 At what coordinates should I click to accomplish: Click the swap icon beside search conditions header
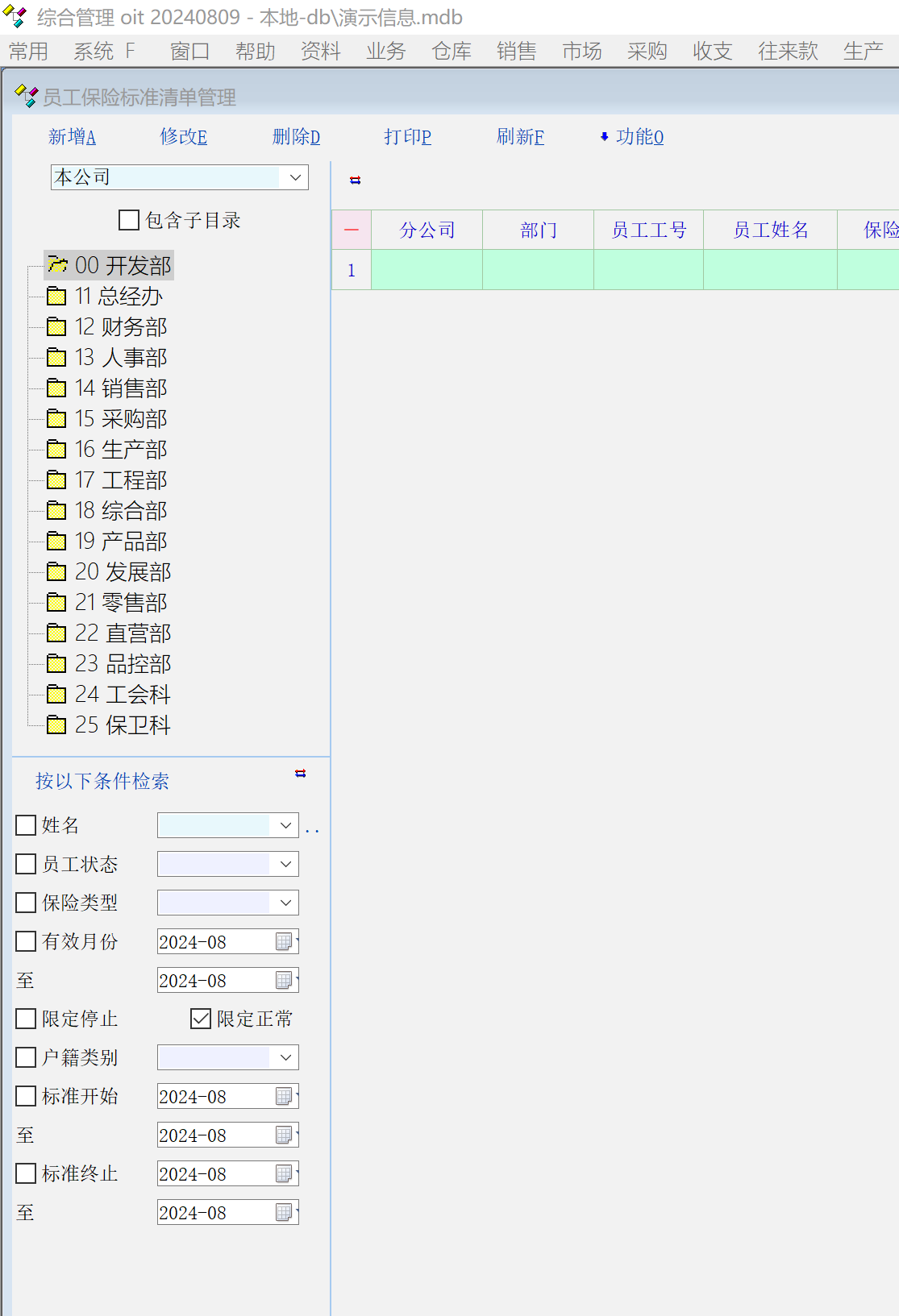(300, 774)
